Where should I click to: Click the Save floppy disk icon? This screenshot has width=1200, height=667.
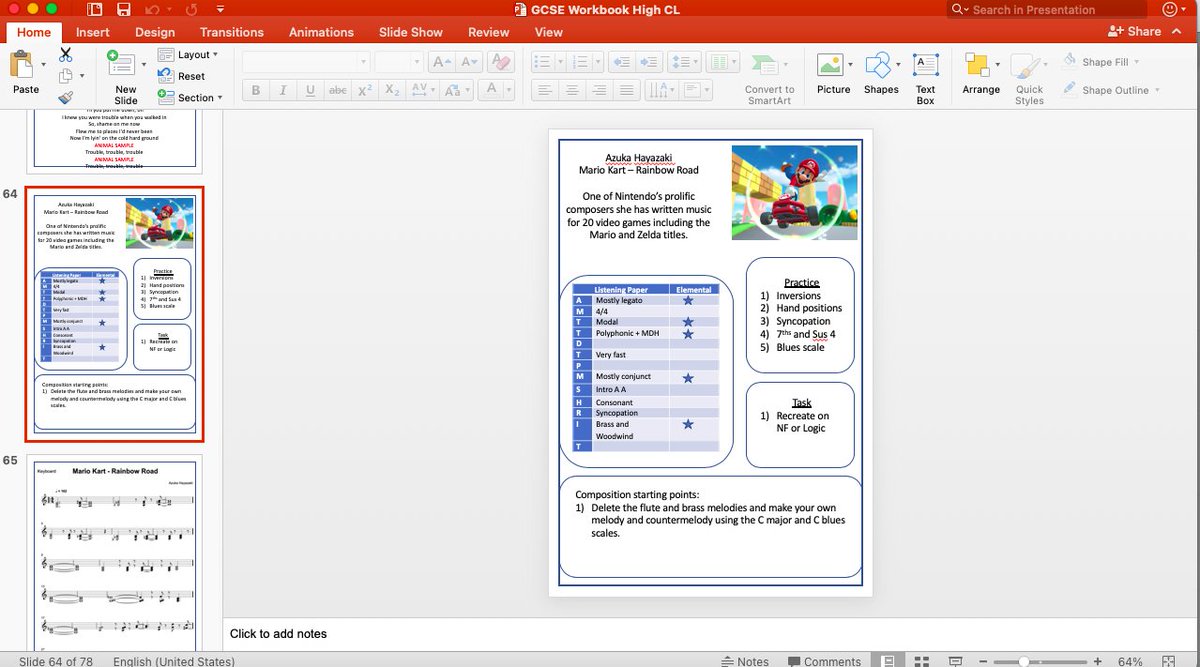[124, 10]
